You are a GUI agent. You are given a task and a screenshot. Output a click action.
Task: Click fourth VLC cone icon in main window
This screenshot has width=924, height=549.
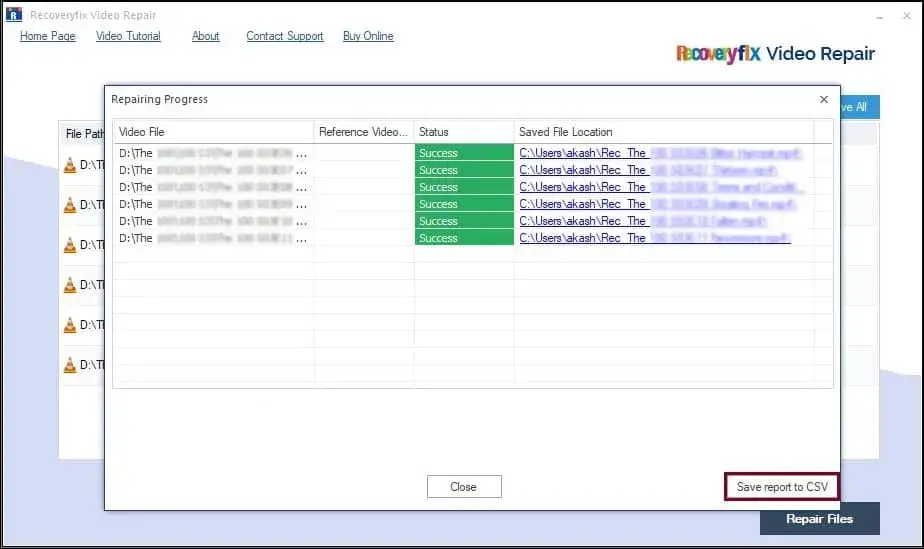(70, 285)
